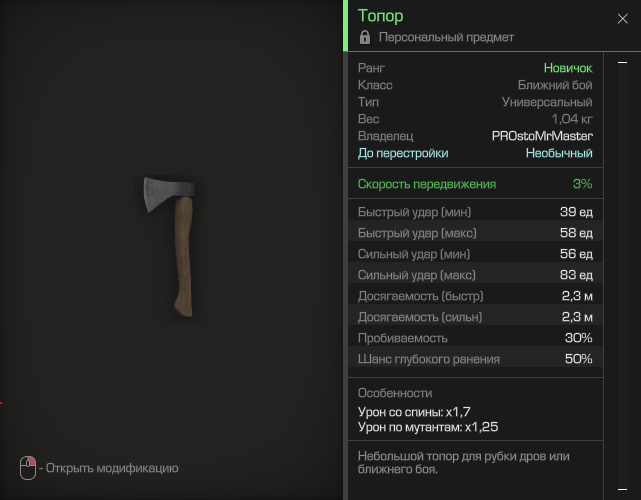This screenshot has width=641, height=500.
Task: Click the PROstoMrMaster owner name
Action: tap(542, 136)
